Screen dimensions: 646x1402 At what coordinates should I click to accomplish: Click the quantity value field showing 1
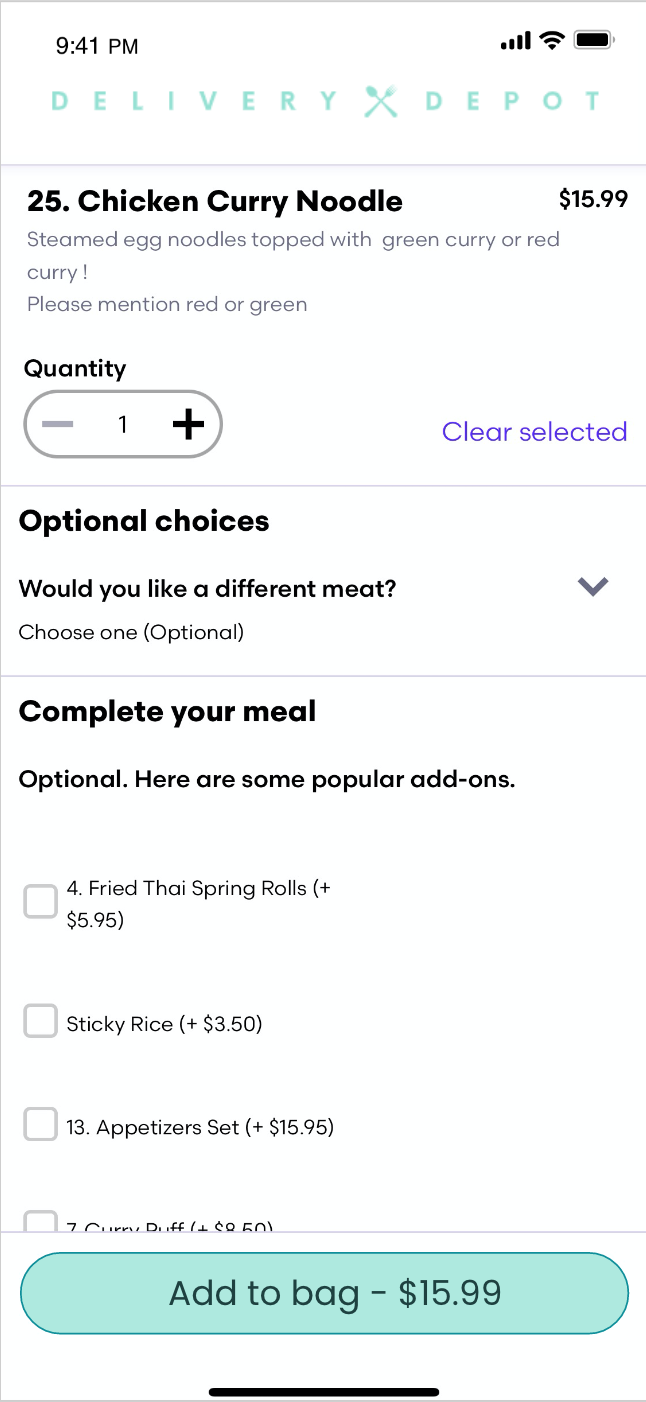[x=123, y=425]
